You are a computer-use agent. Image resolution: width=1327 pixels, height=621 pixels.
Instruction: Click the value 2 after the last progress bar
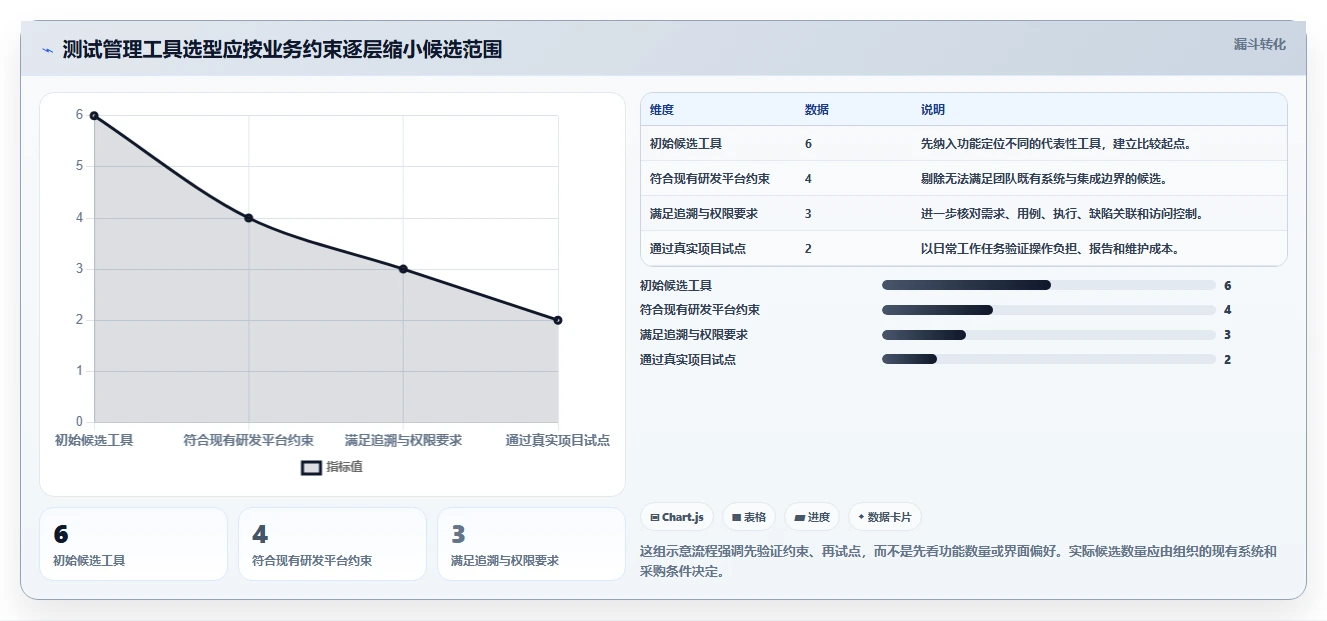[1227, 360]
